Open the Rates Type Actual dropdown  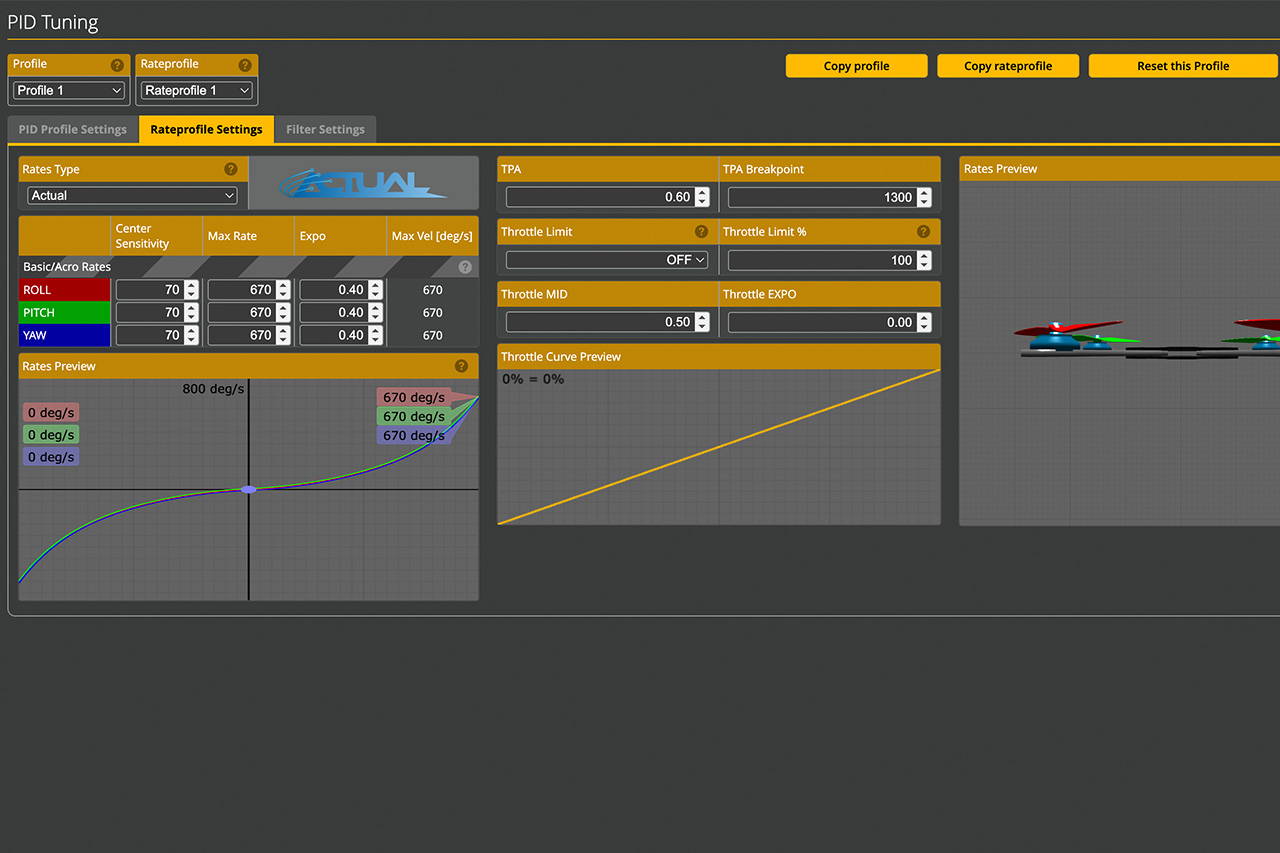132,196
